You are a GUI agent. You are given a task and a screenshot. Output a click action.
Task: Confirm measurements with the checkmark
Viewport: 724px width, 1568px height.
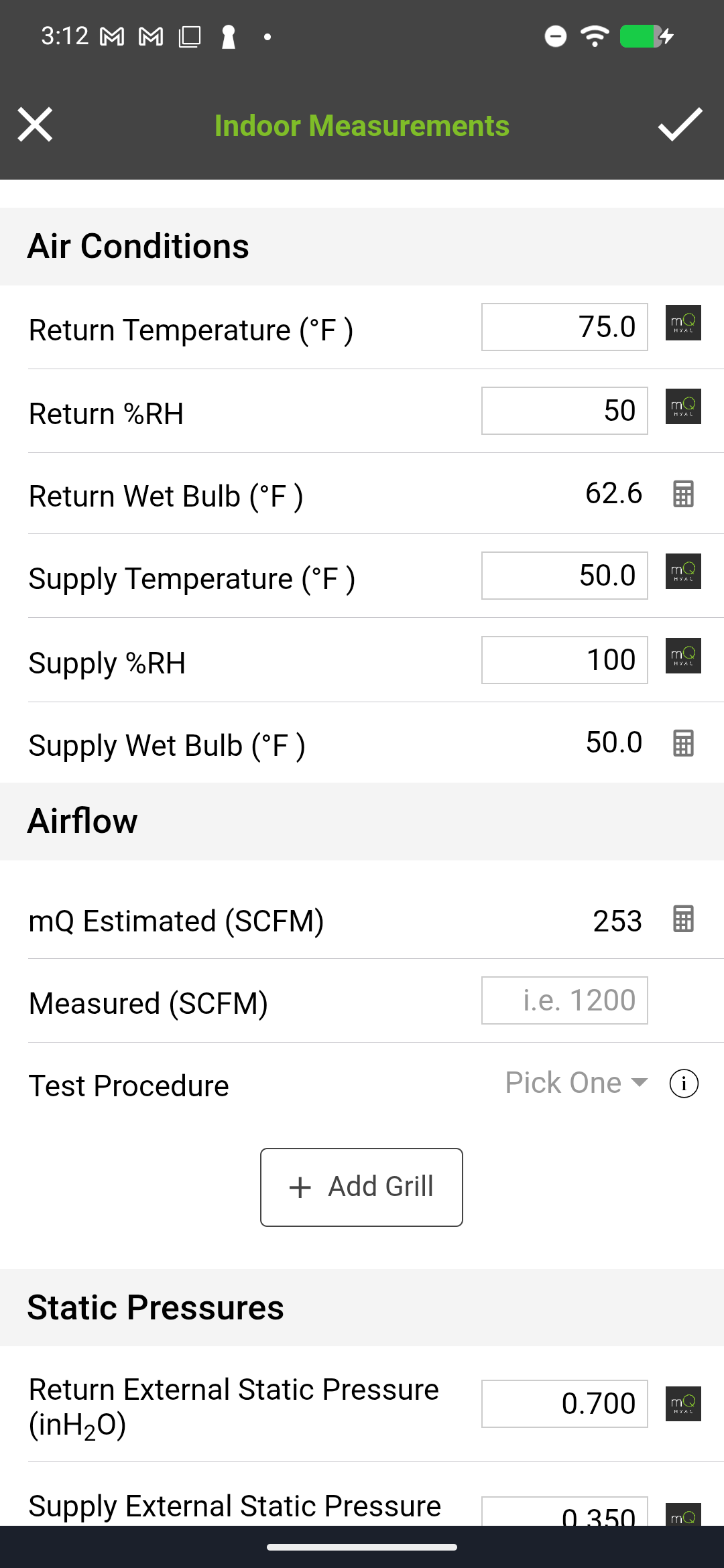(680, 125)
